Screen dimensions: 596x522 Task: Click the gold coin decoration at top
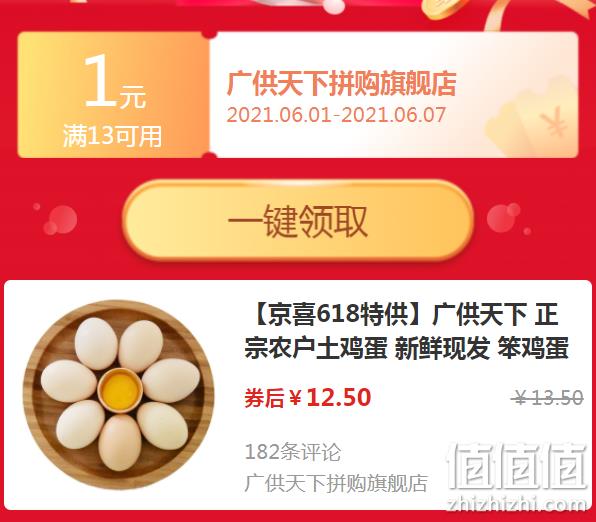tap(444, 9)
